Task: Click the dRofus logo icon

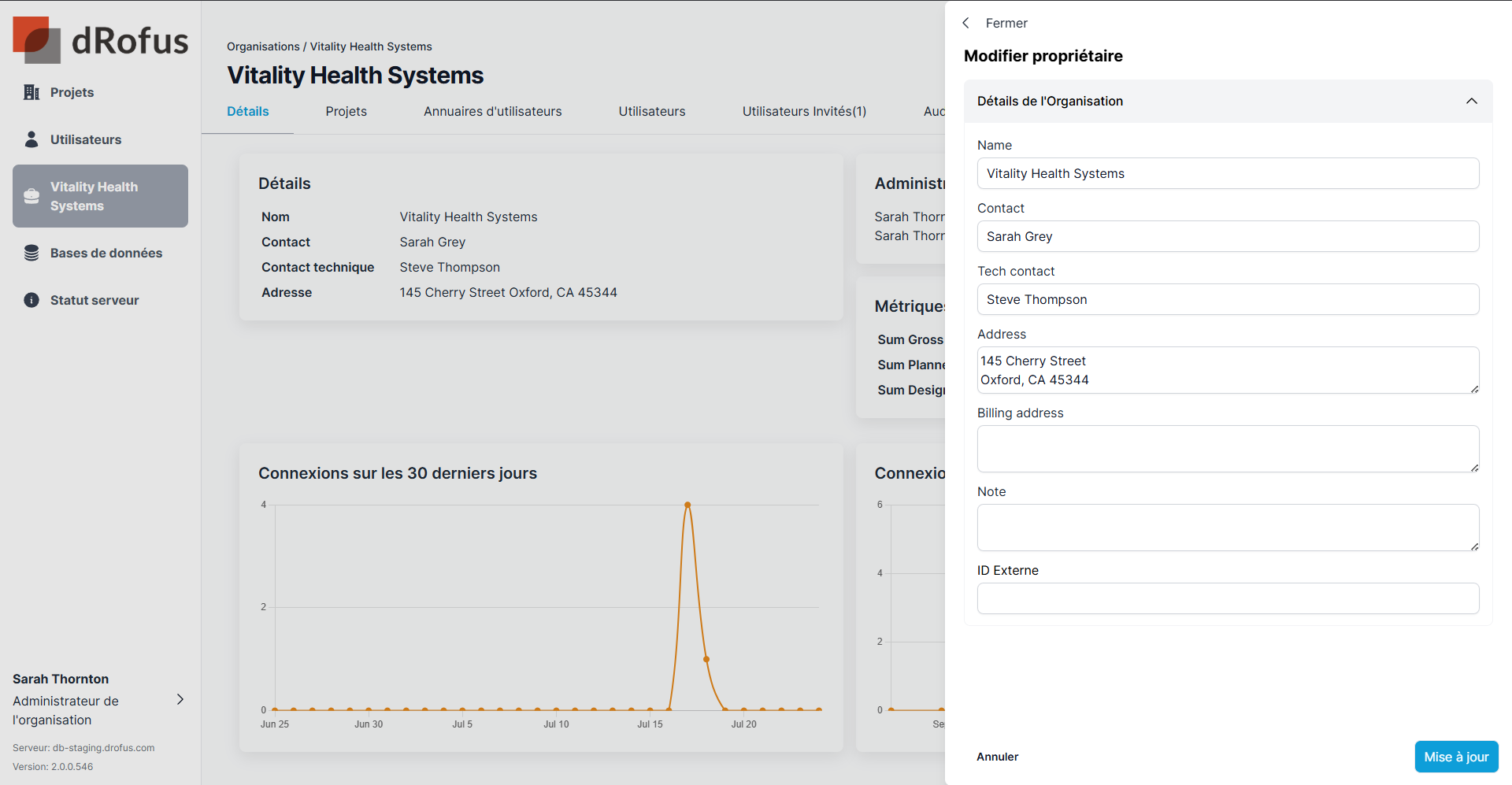Action: point(37,40)
